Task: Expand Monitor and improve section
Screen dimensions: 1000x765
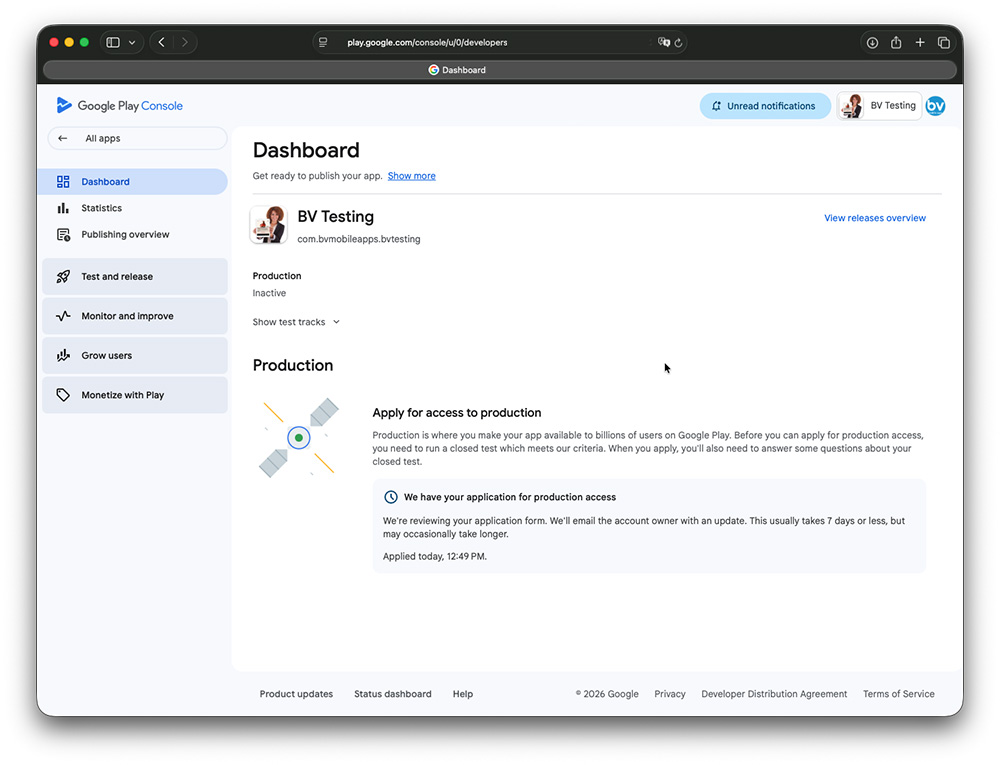Action: (x=135, y=316)
